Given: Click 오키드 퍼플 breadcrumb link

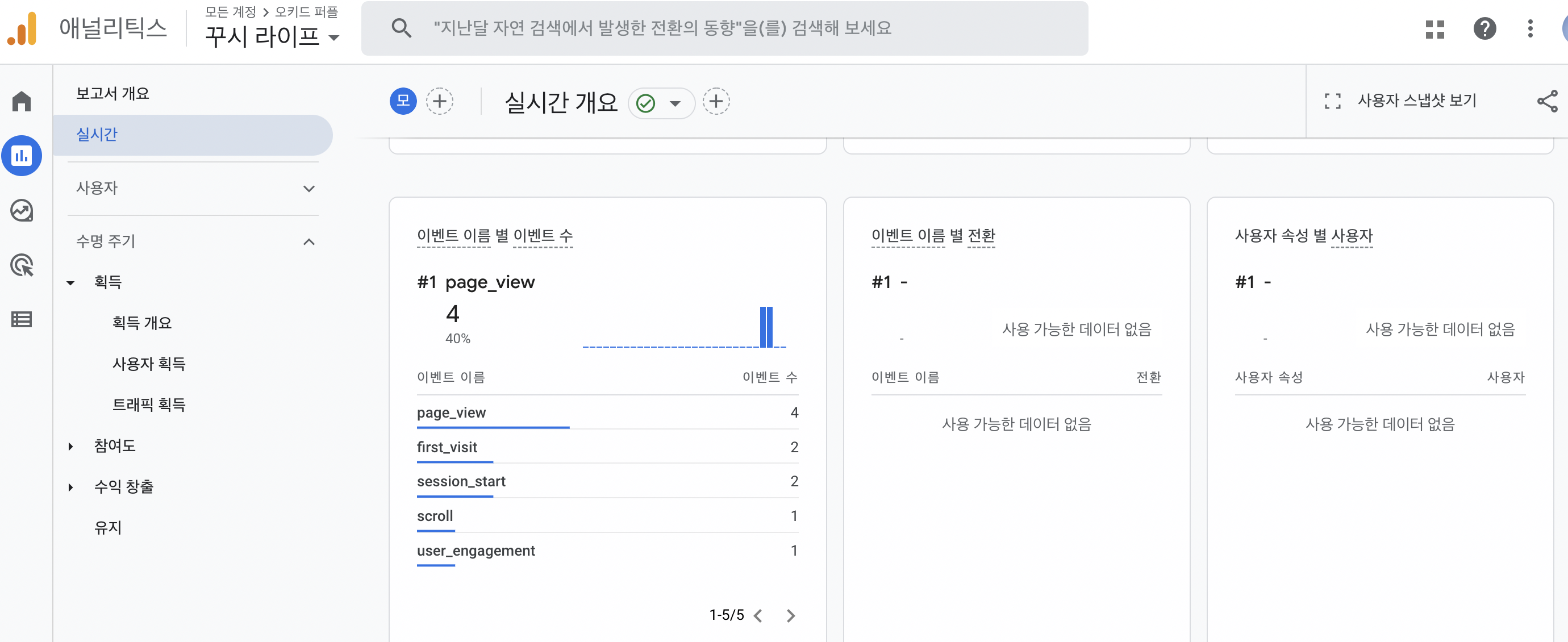Looking at the screenshot, I should tap(306, 11).
